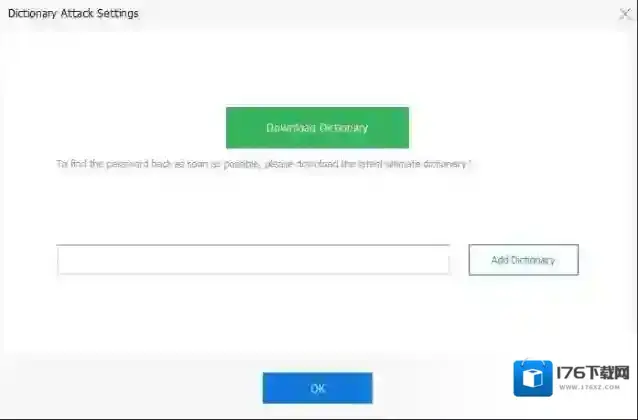Focus the empty dictionary path input field
This screenshot has height=420, width=638.
pos(253,260)
